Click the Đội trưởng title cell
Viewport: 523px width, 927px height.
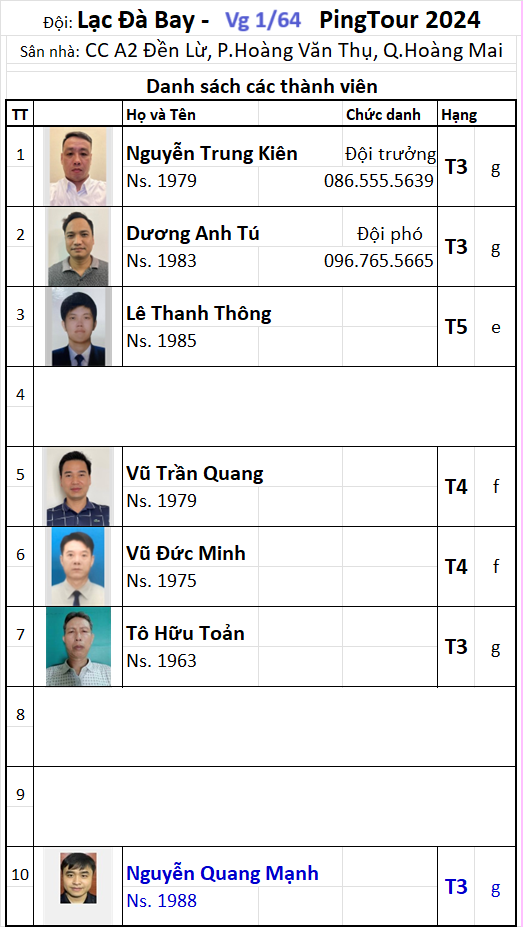coord(391,154)
